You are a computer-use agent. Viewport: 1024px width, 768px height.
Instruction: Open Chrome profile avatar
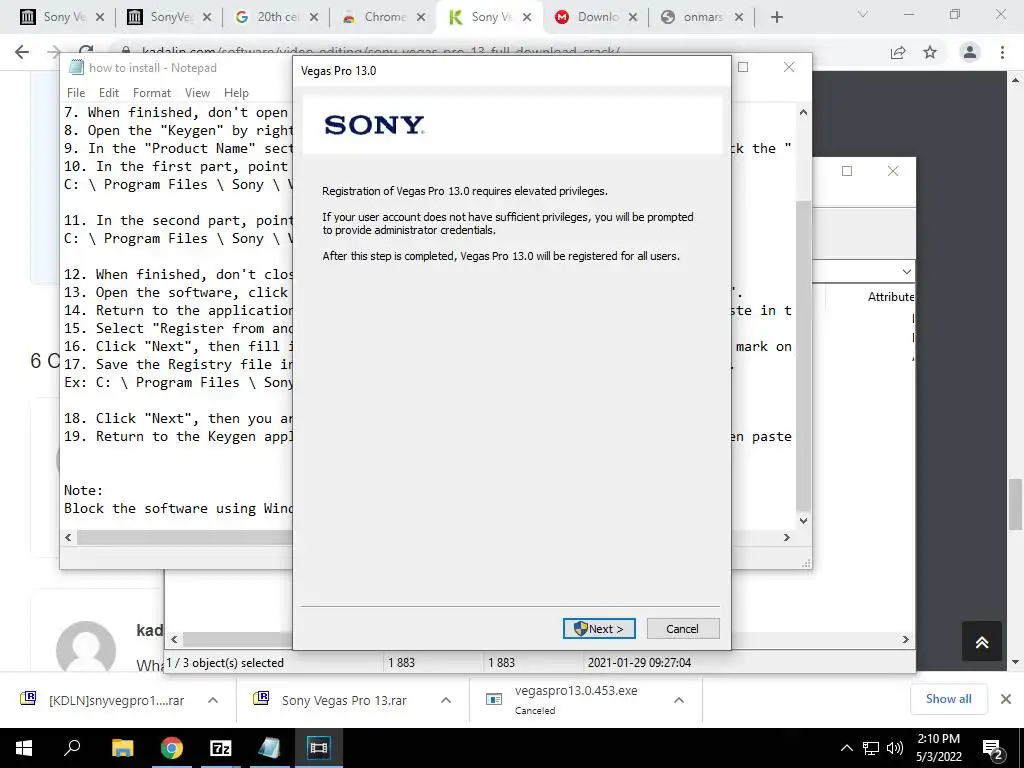click(x=970, y=52)
